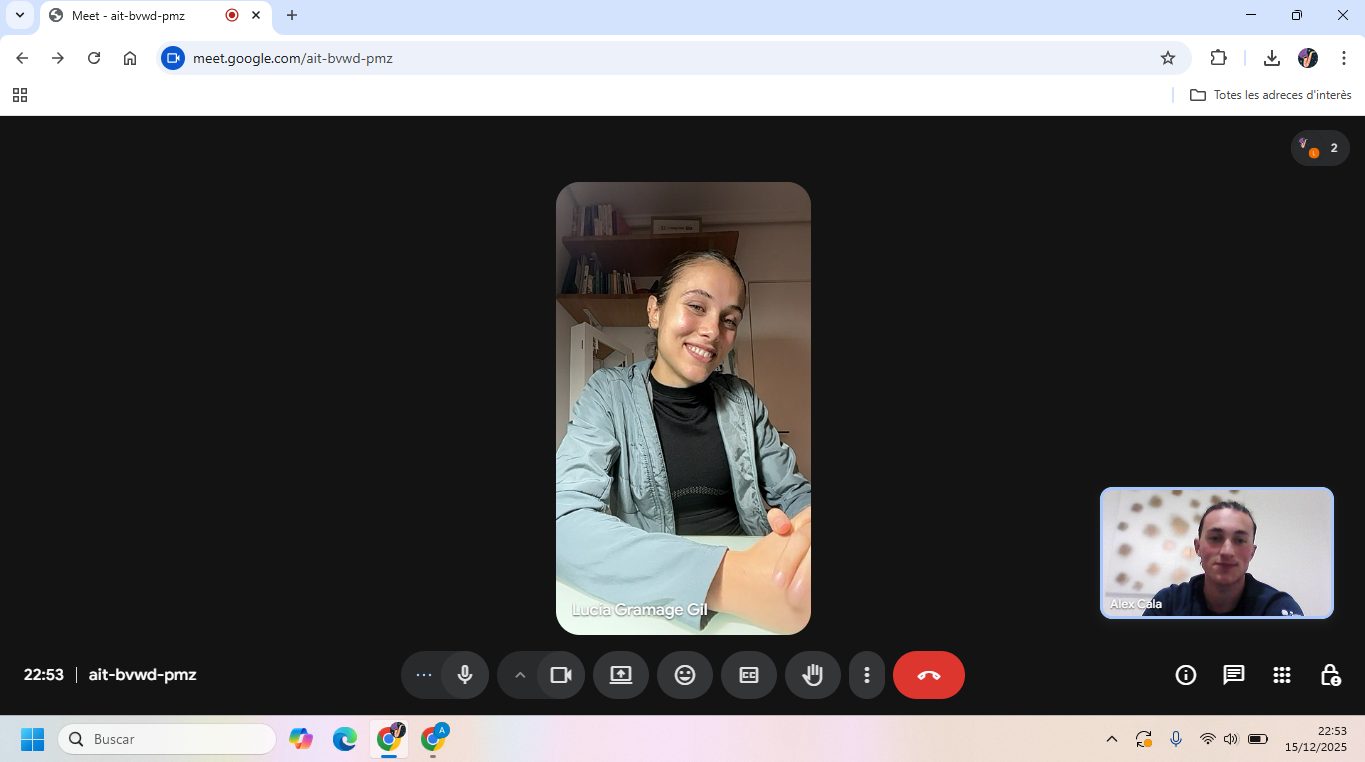The image size is (1365, 762).
Task: Start presenting your screen
Action: 620,675
